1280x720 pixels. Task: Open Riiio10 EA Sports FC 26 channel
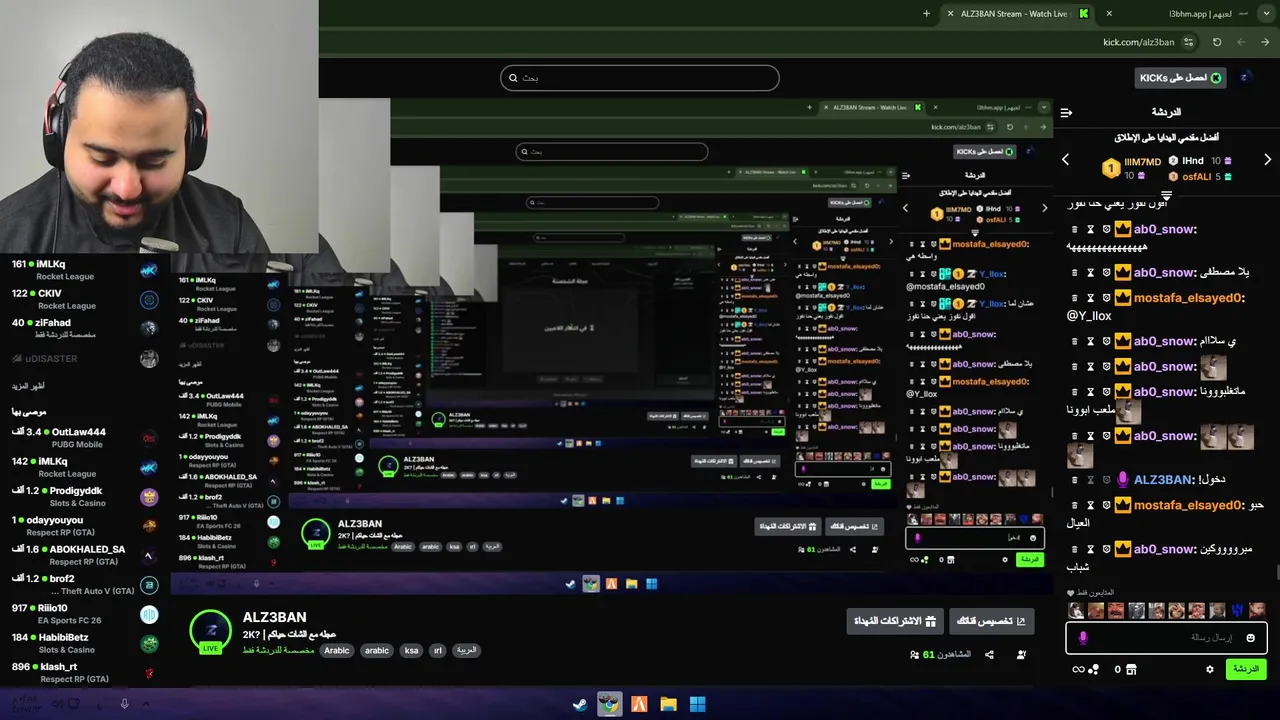click(85, 614)
